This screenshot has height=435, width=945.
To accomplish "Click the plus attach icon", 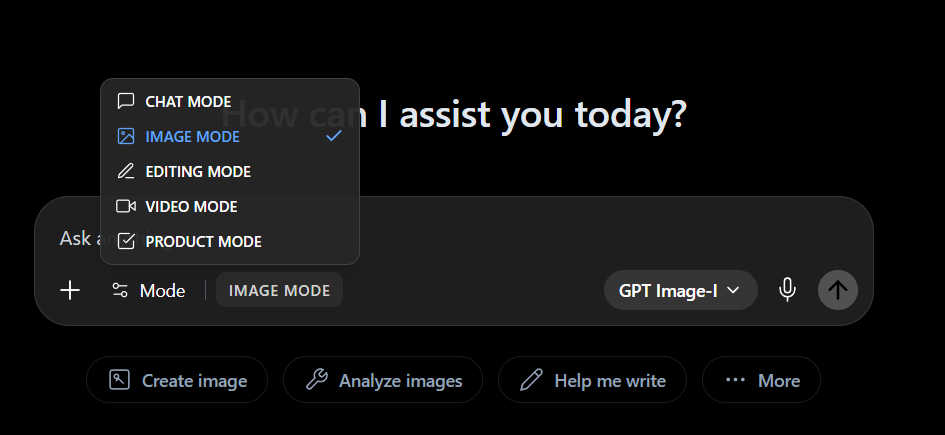I will [x=70, y=290].
